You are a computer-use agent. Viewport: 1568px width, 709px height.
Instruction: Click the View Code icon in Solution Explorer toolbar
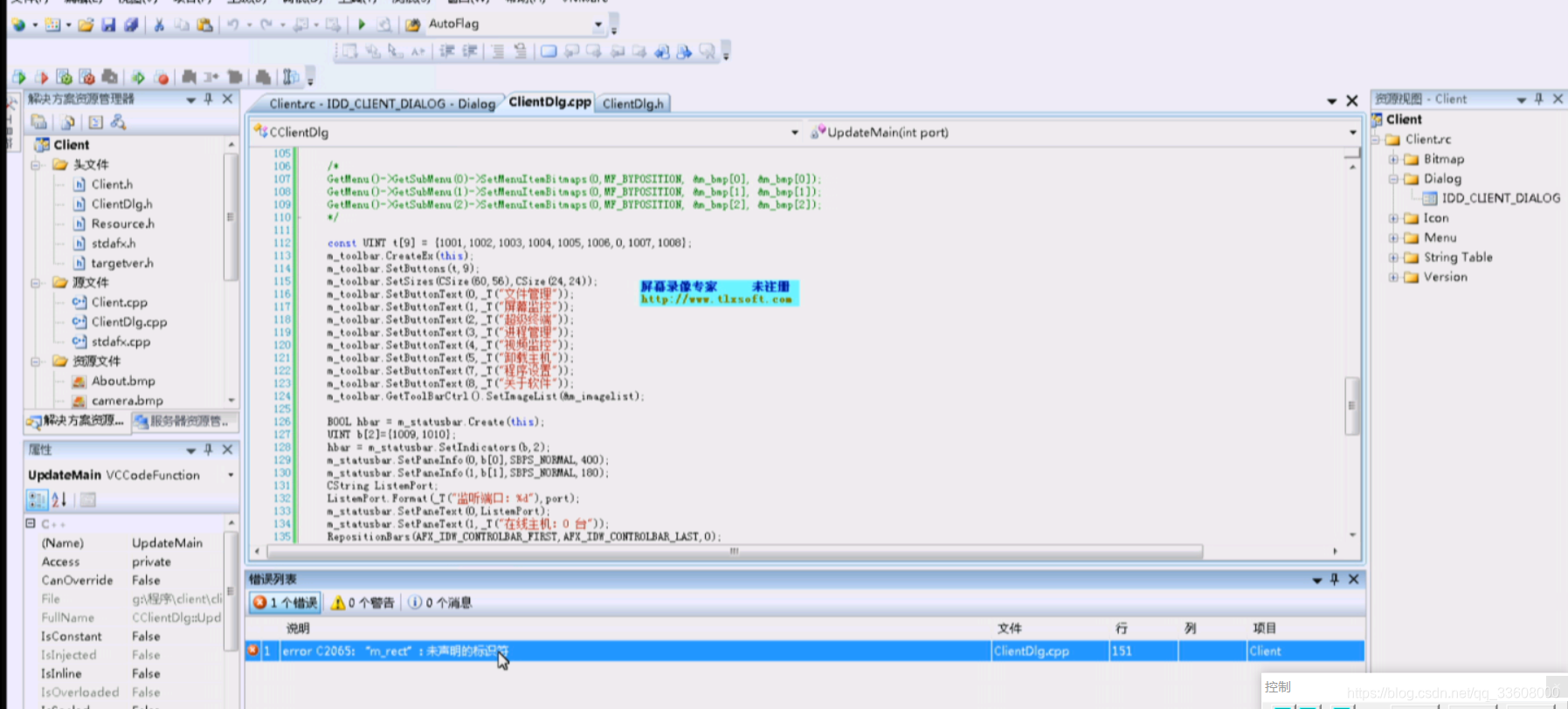pyautogui.click(x=95, y=122)
